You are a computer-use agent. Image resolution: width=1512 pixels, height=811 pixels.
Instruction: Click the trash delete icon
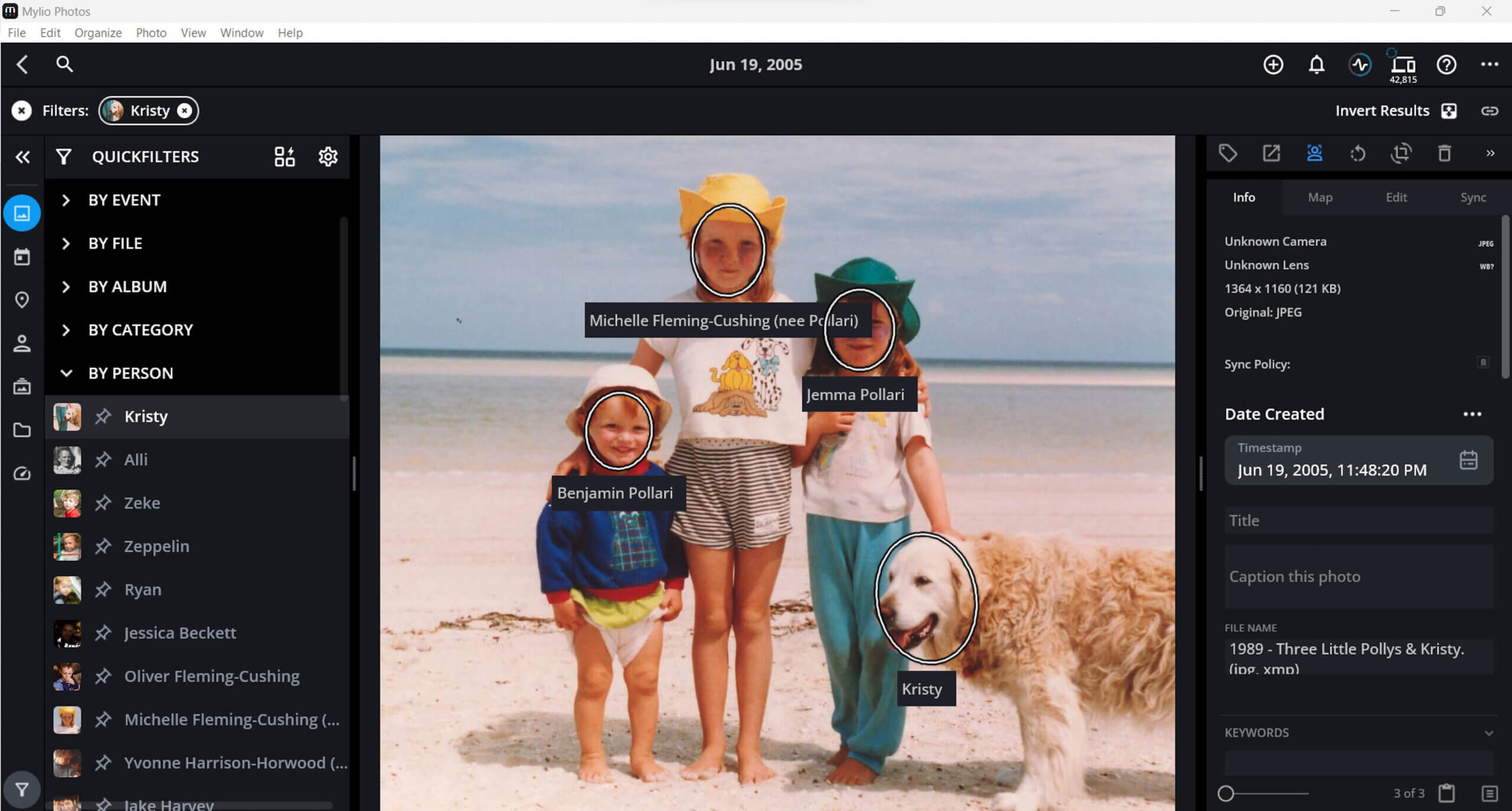pyautogui.click(x=1444, y=154)
